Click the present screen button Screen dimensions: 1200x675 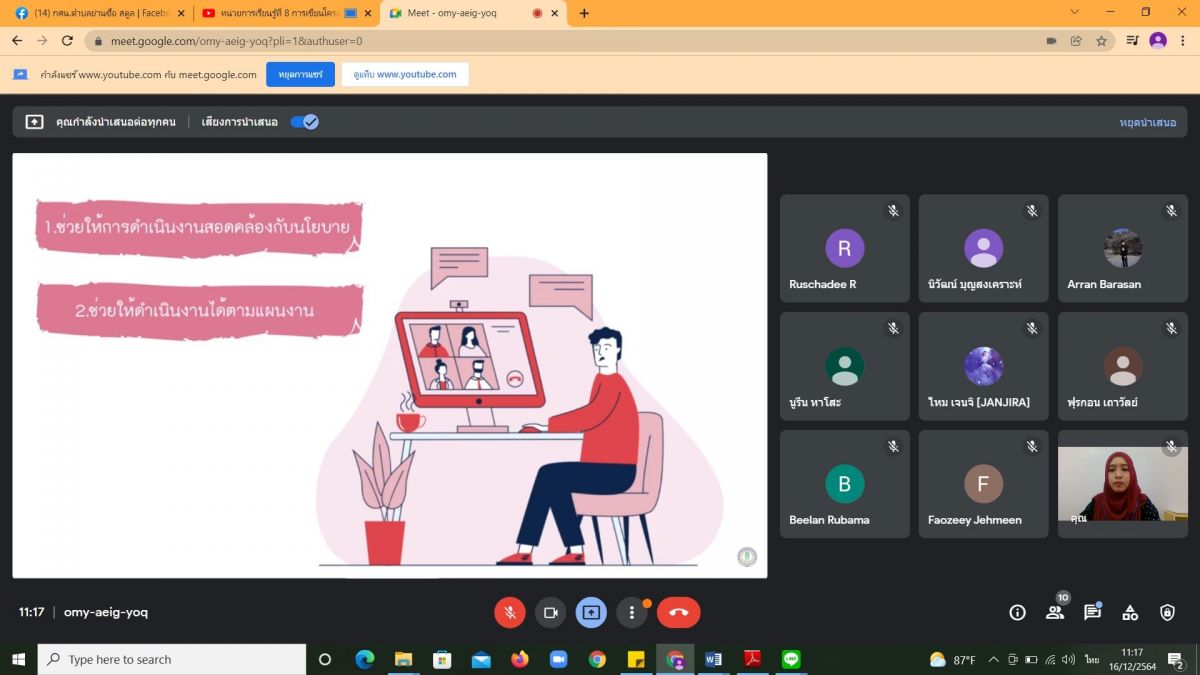click(591, 612)
